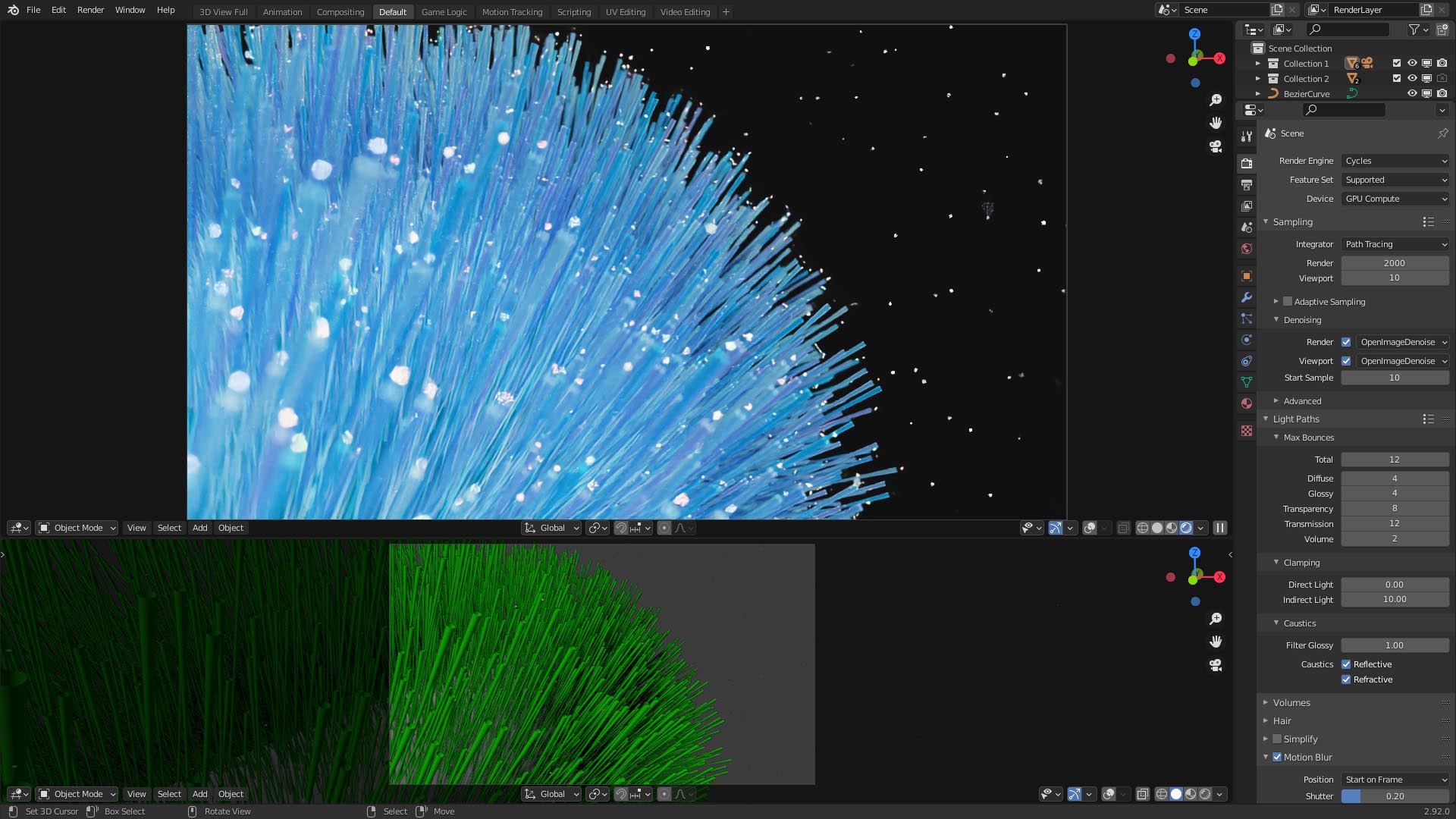Screen dimensions: 1456x819
Task: Click the Render samples field
Action: coord(1395,263)
